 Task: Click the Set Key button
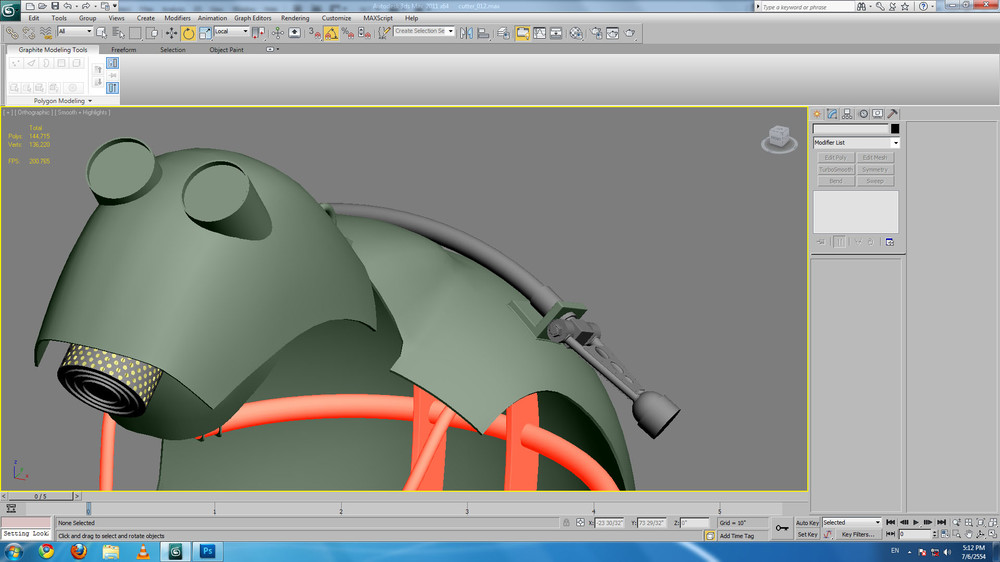(807, 535)
